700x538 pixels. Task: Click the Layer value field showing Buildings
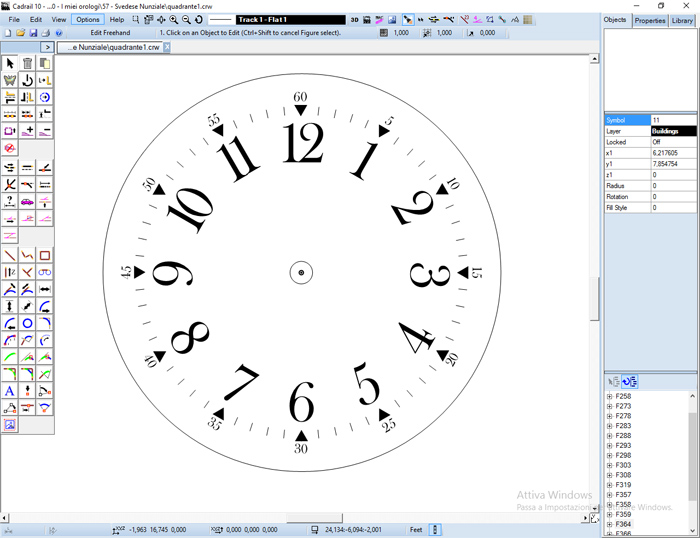673,131
